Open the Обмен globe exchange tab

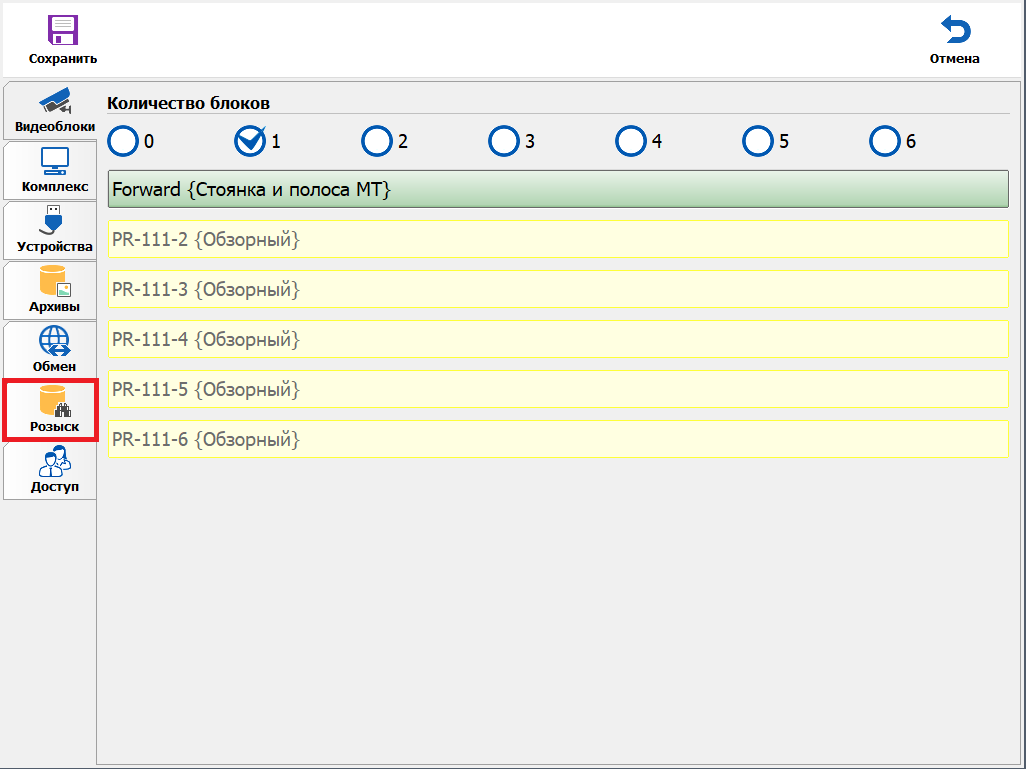54,350
